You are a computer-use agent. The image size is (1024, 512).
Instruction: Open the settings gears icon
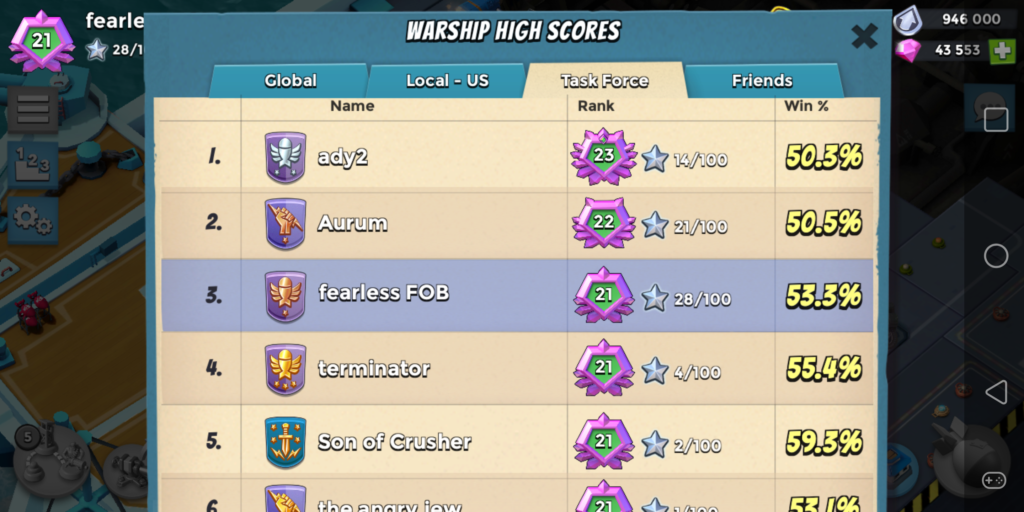coord(33,220)
